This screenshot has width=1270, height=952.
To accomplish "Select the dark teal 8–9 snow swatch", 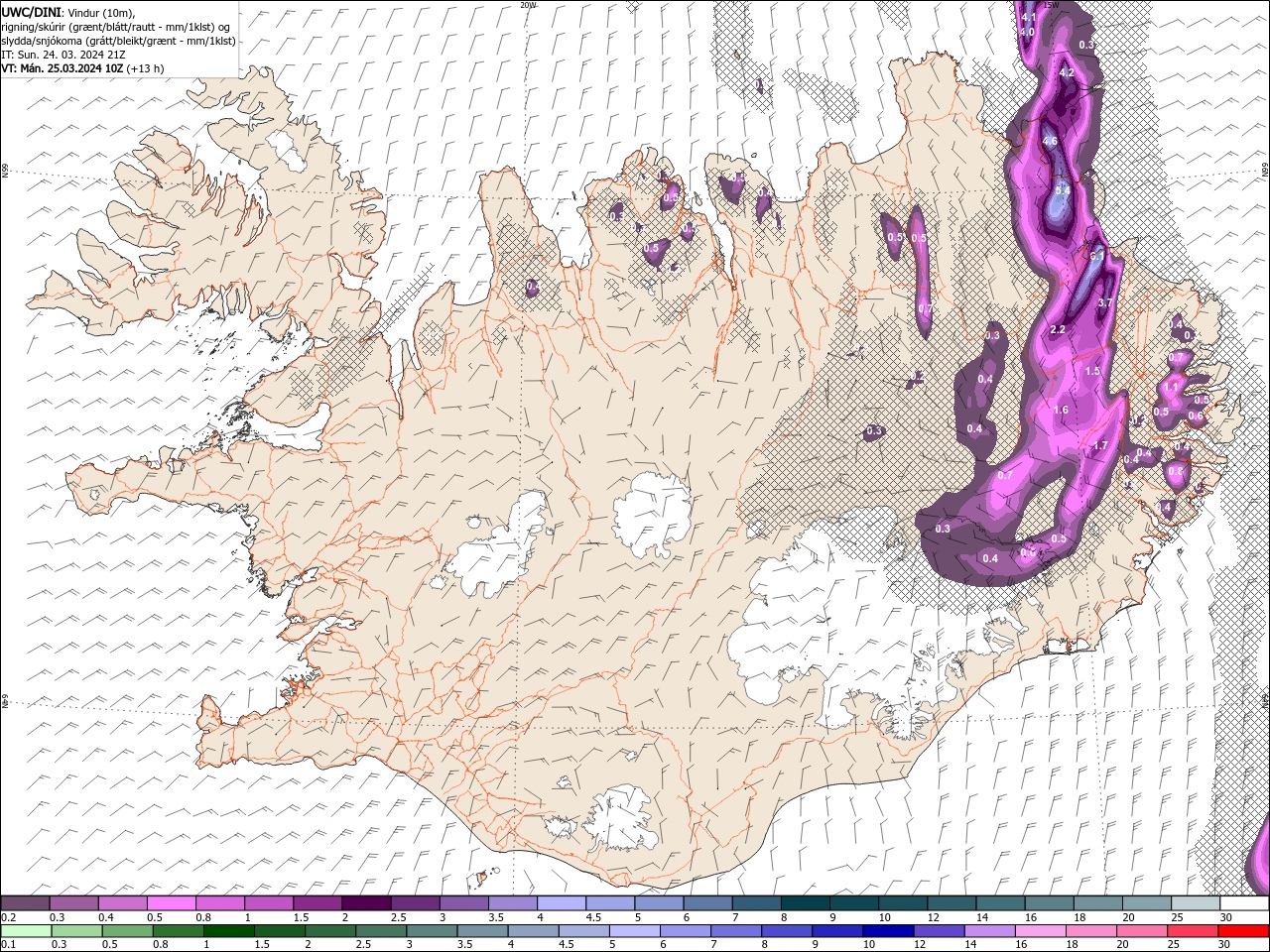I will (805, 903).
